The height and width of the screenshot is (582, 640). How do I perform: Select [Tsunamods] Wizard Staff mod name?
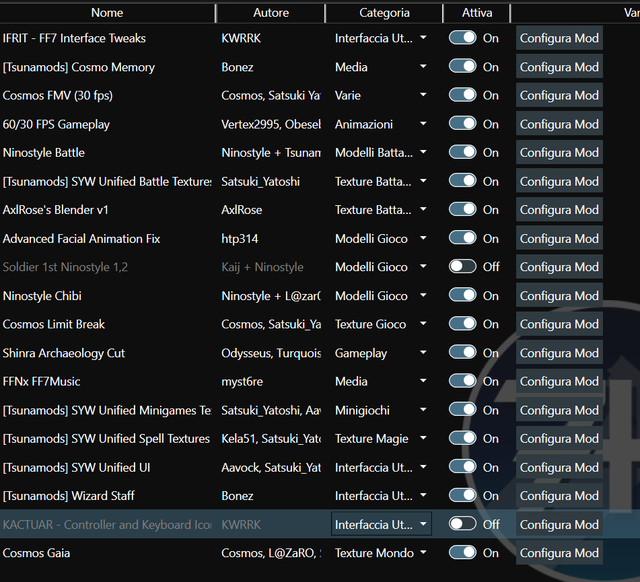click(x=68, y=496)
